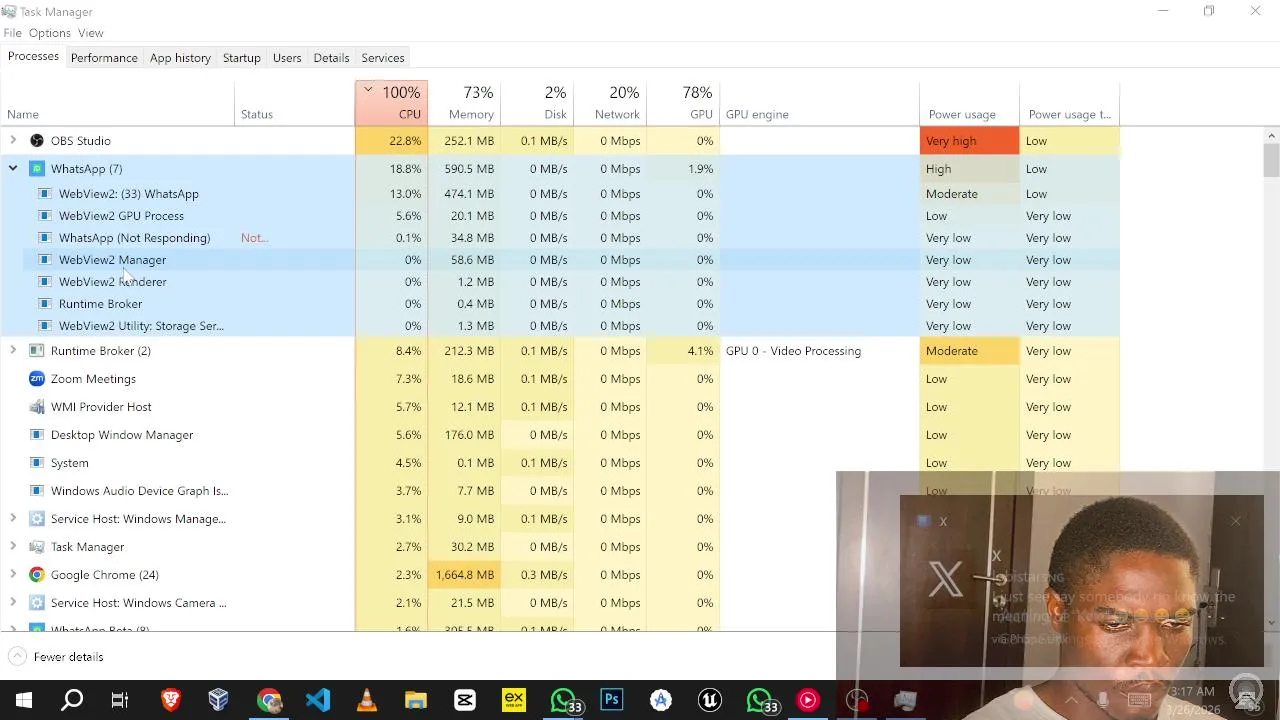Open the View menu

(x=91, y=33)
